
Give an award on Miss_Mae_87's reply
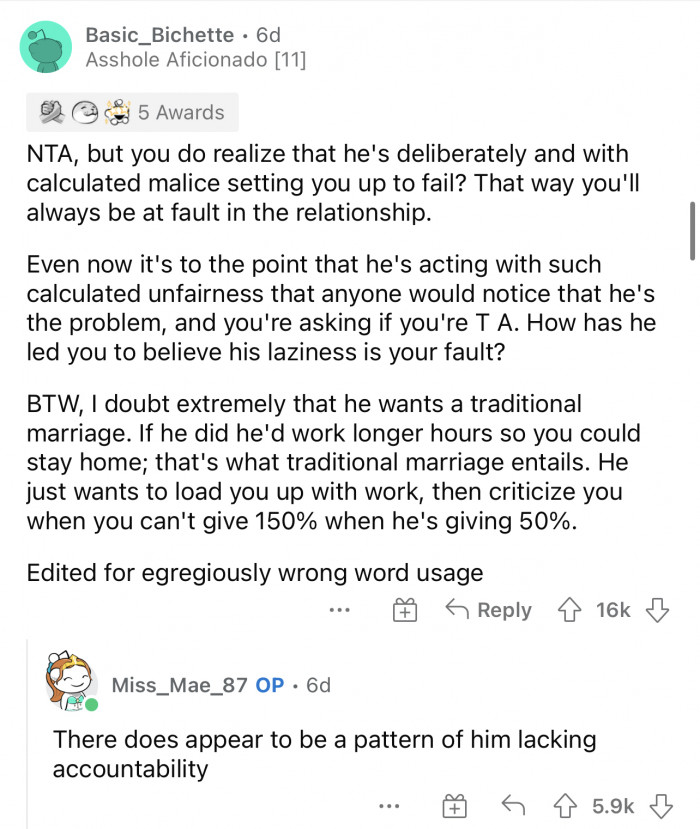point(454,805)
